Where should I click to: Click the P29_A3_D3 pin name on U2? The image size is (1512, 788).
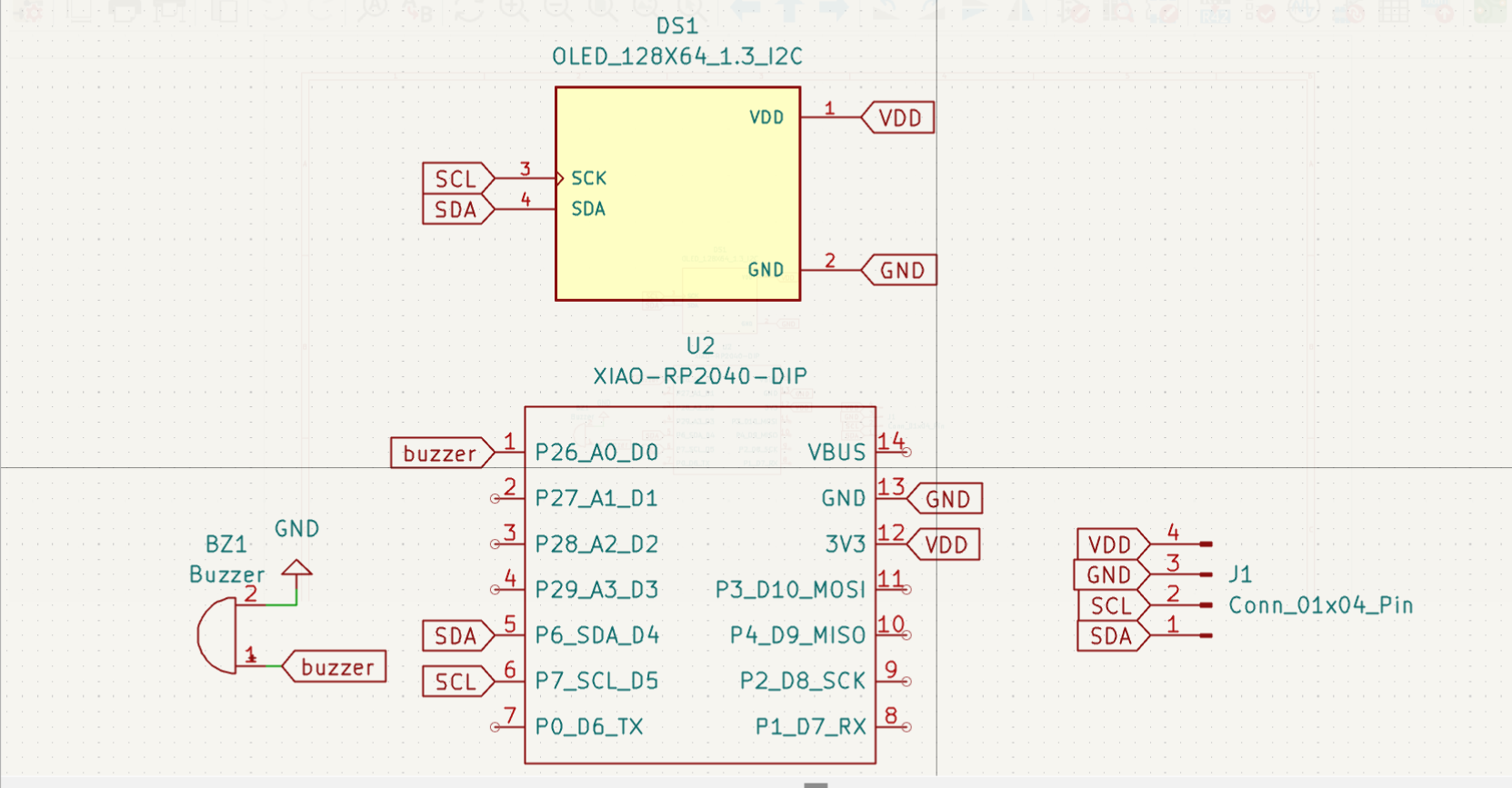coord(596,589)
